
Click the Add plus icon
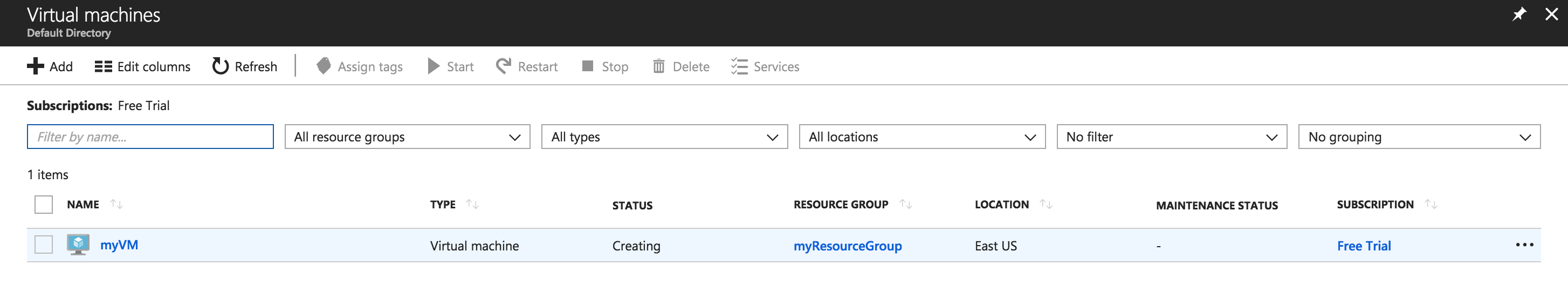36,66
